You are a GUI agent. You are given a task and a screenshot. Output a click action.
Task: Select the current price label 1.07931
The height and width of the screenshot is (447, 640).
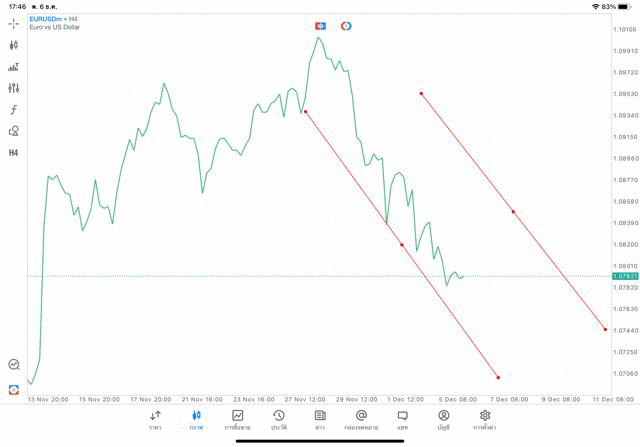(x=624, y=276)
